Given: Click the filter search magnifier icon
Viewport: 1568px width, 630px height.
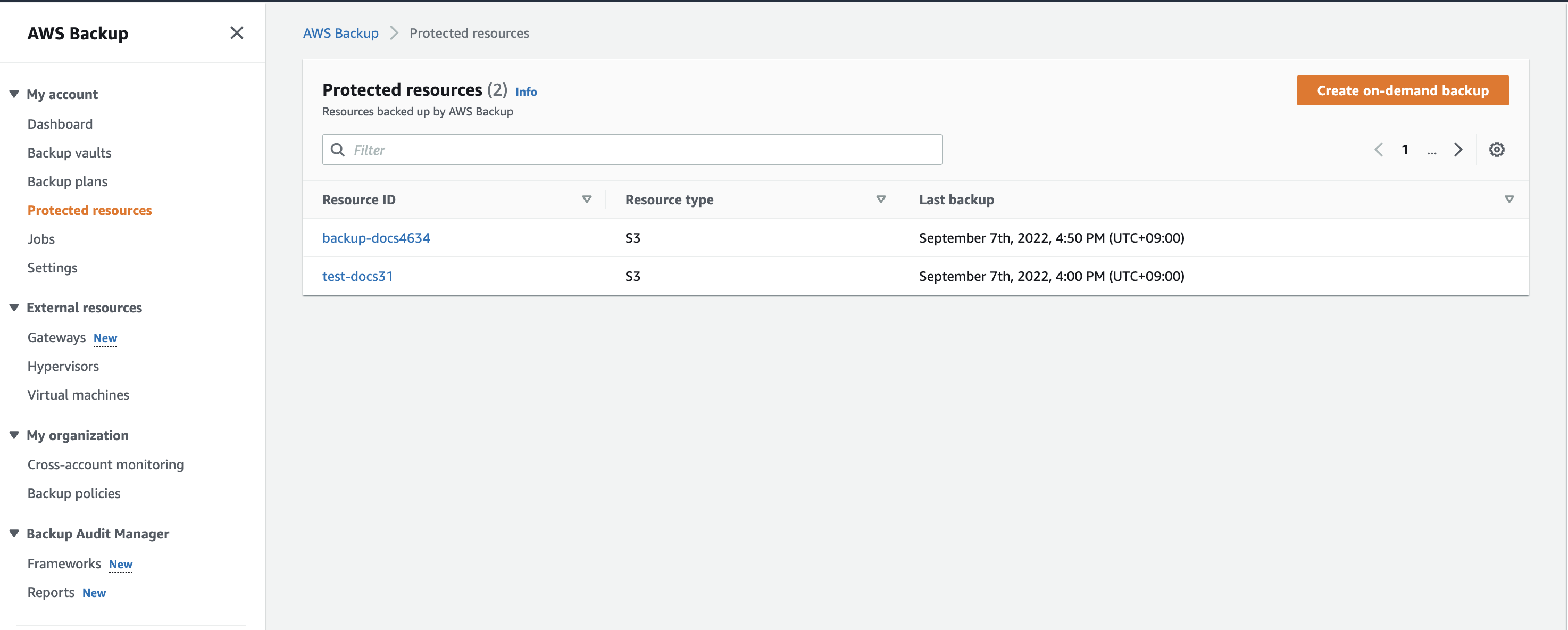Looking at the screenshot, I should point(338,150).
